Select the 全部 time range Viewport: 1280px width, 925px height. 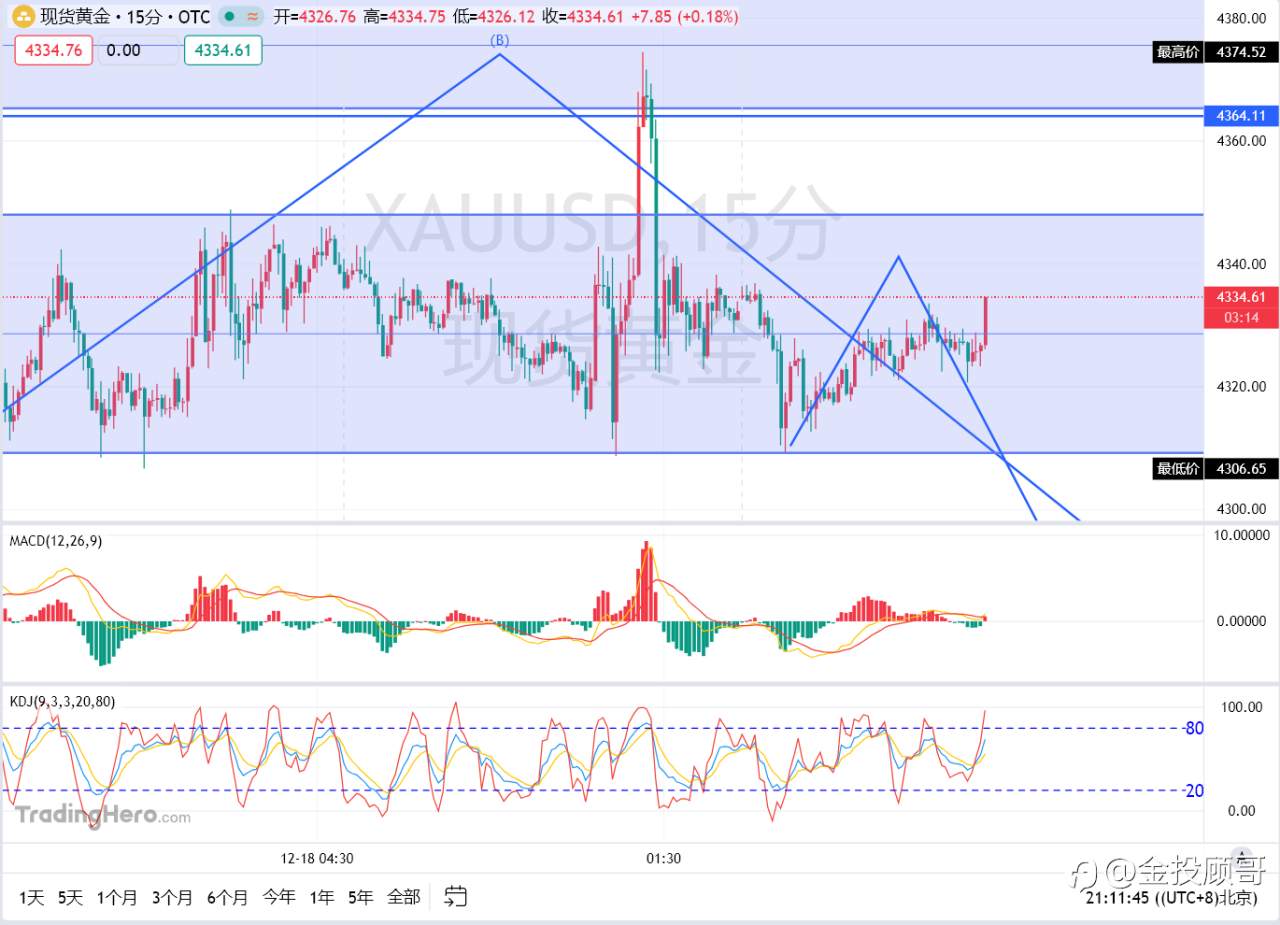(x=403, y=897)
